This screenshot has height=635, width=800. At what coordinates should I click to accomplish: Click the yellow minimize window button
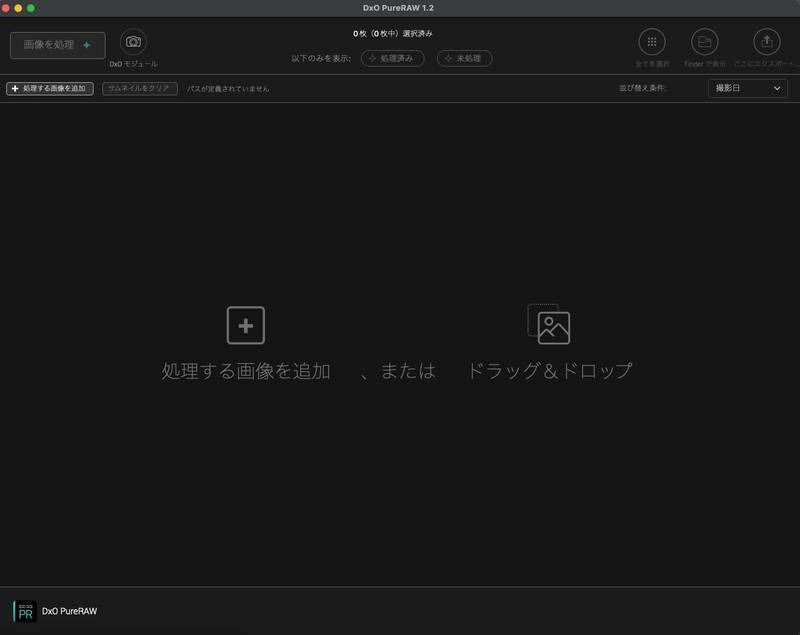tap(18, 8)
